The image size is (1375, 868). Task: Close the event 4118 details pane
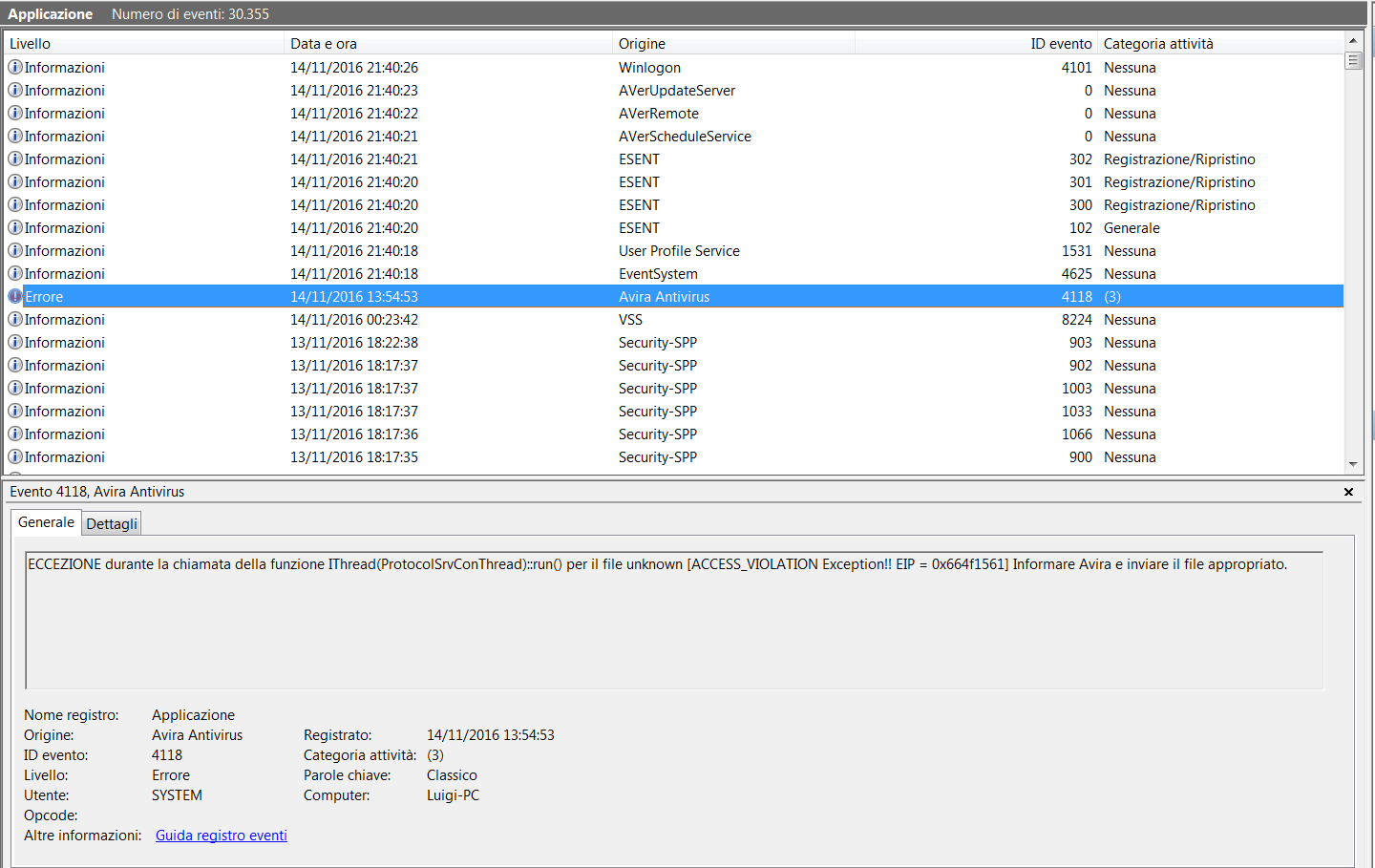coord(1348,492)
